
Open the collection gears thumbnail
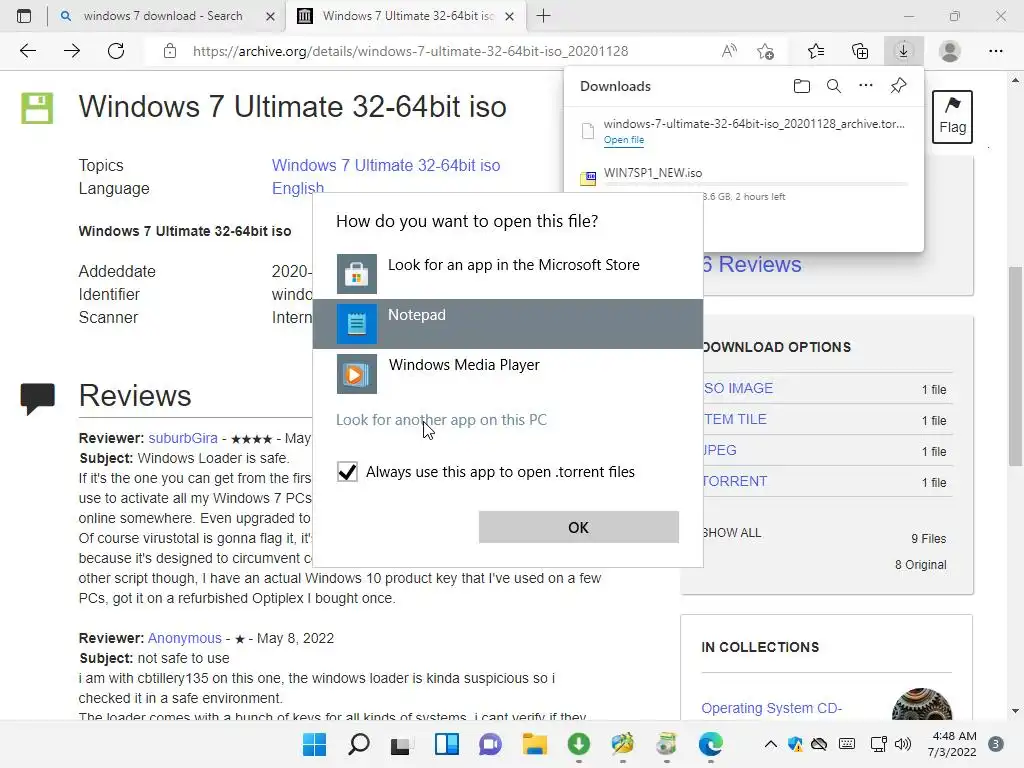[921, 704]
